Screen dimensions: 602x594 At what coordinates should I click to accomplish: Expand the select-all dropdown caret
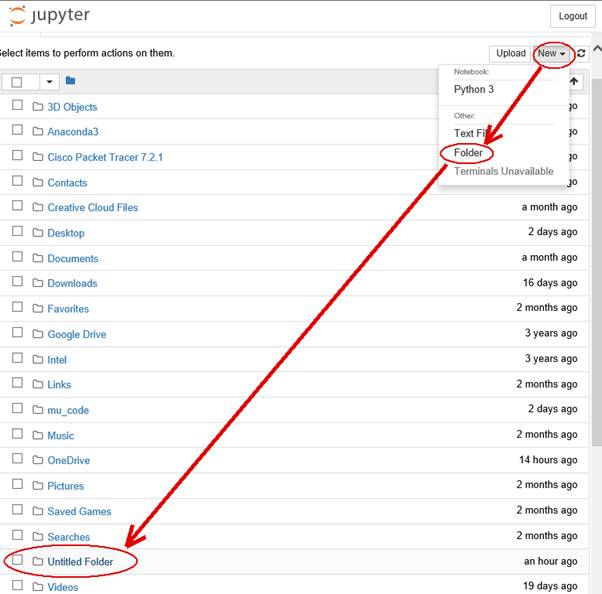(49, 82)
